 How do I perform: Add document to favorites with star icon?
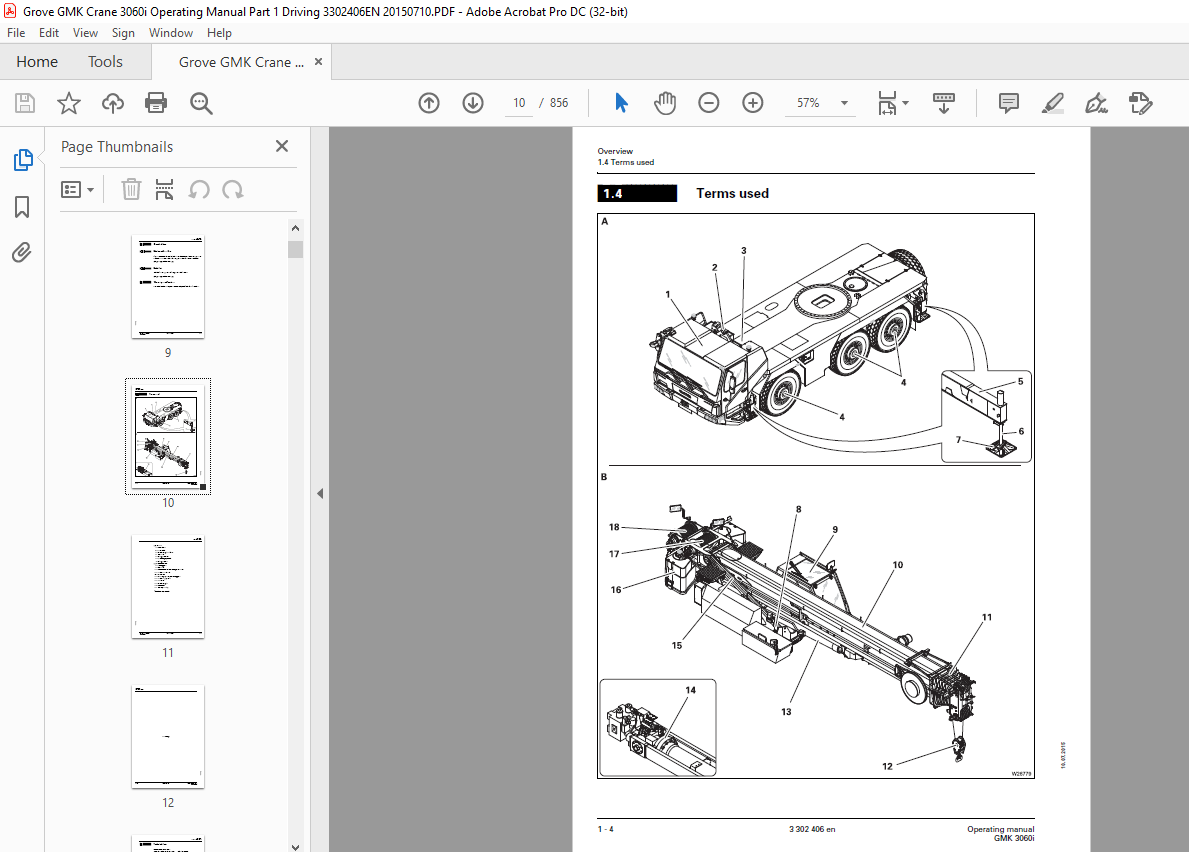(x=69, y=103)
